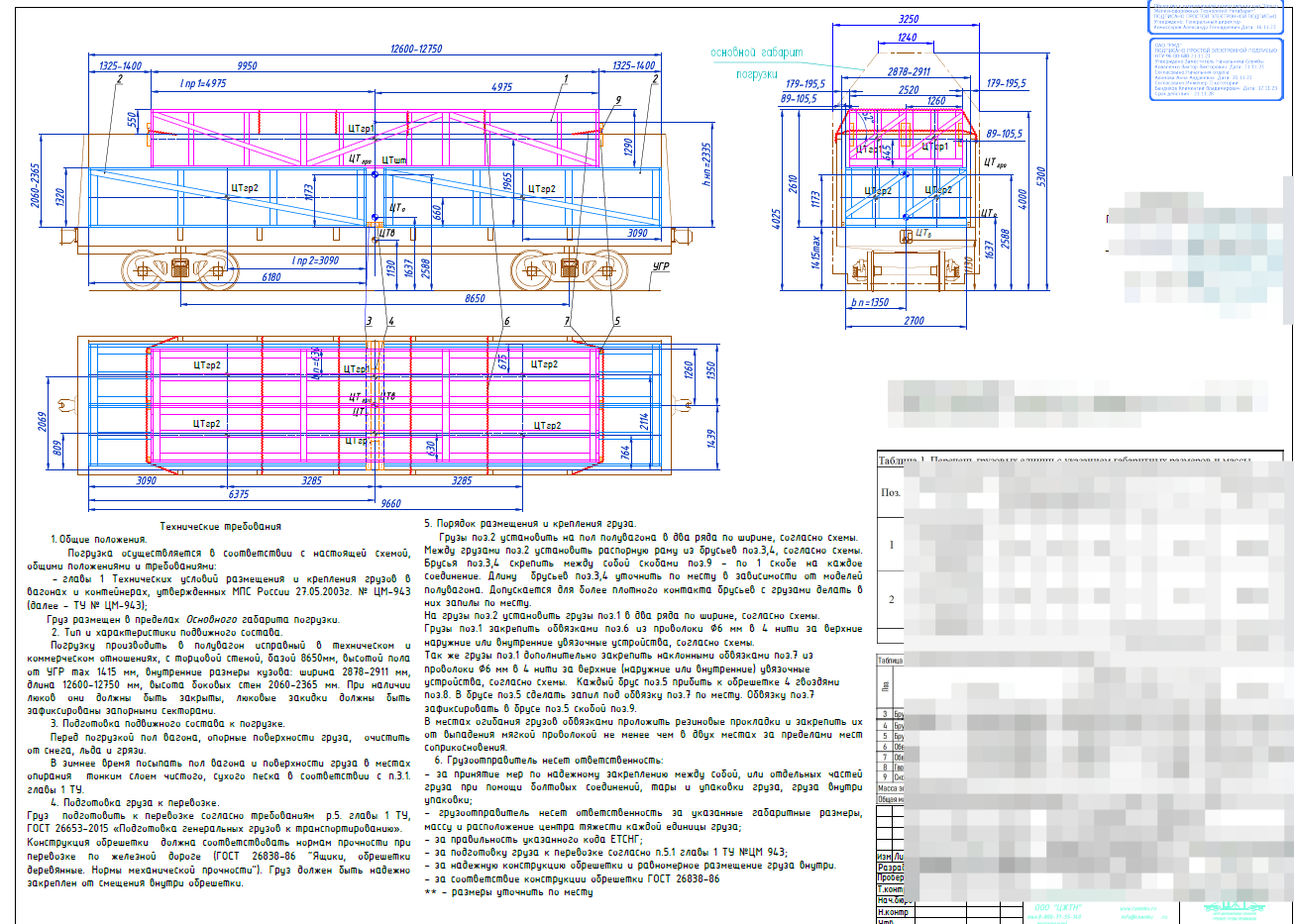
Task: Click the 'b п=1350' dimension label
Action: 869,303
